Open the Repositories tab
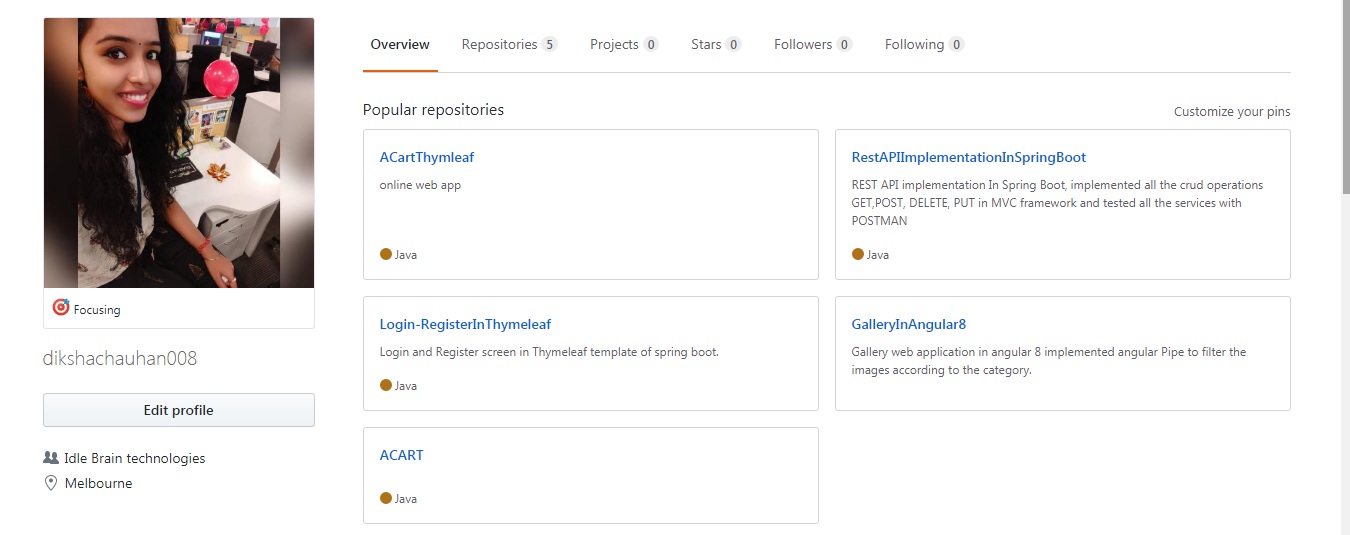The image size is (1350, 535). tap(499, 45)
